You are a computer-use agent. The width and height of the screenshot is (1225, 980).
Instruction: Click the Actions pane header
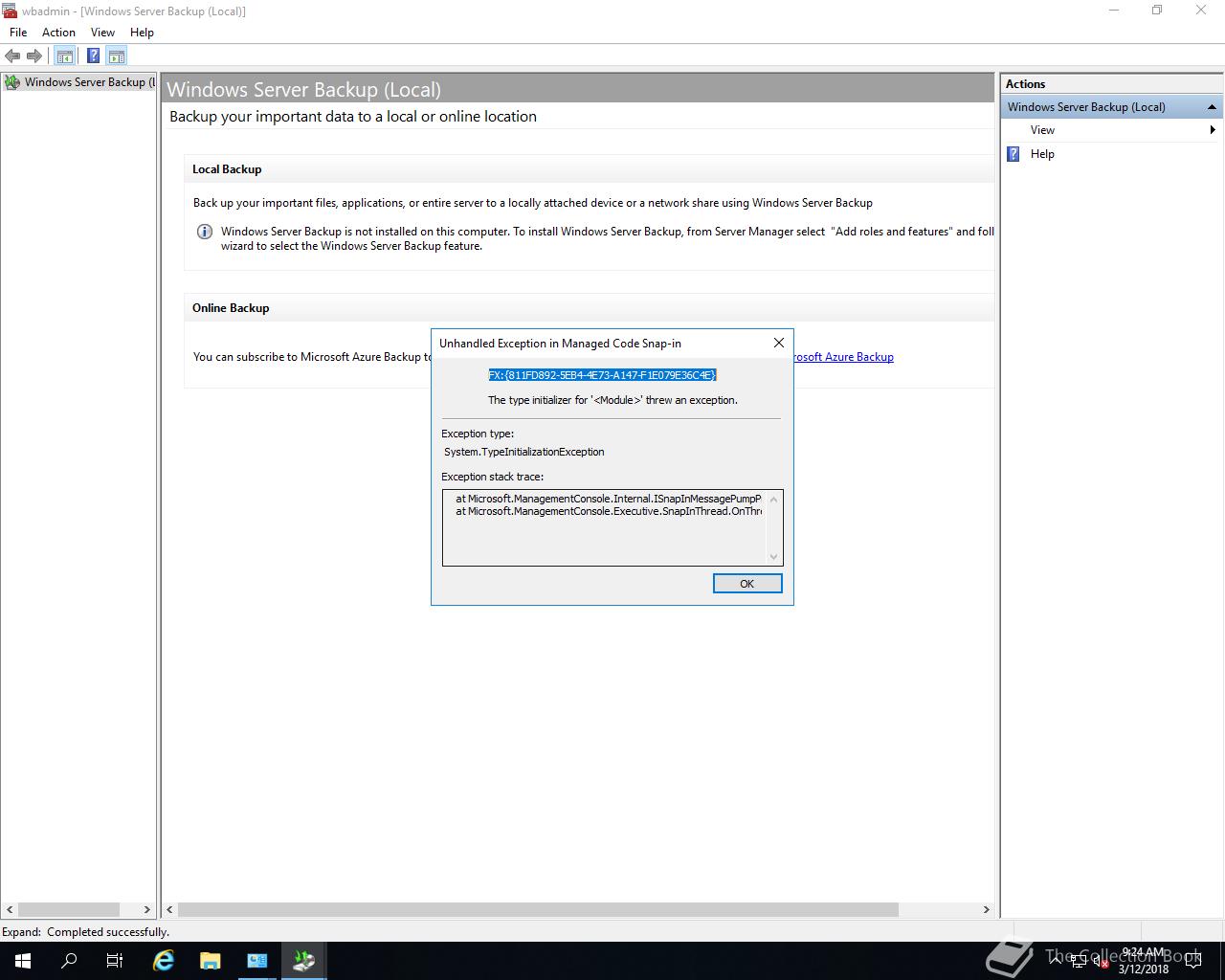click(x=1110, y=84)
